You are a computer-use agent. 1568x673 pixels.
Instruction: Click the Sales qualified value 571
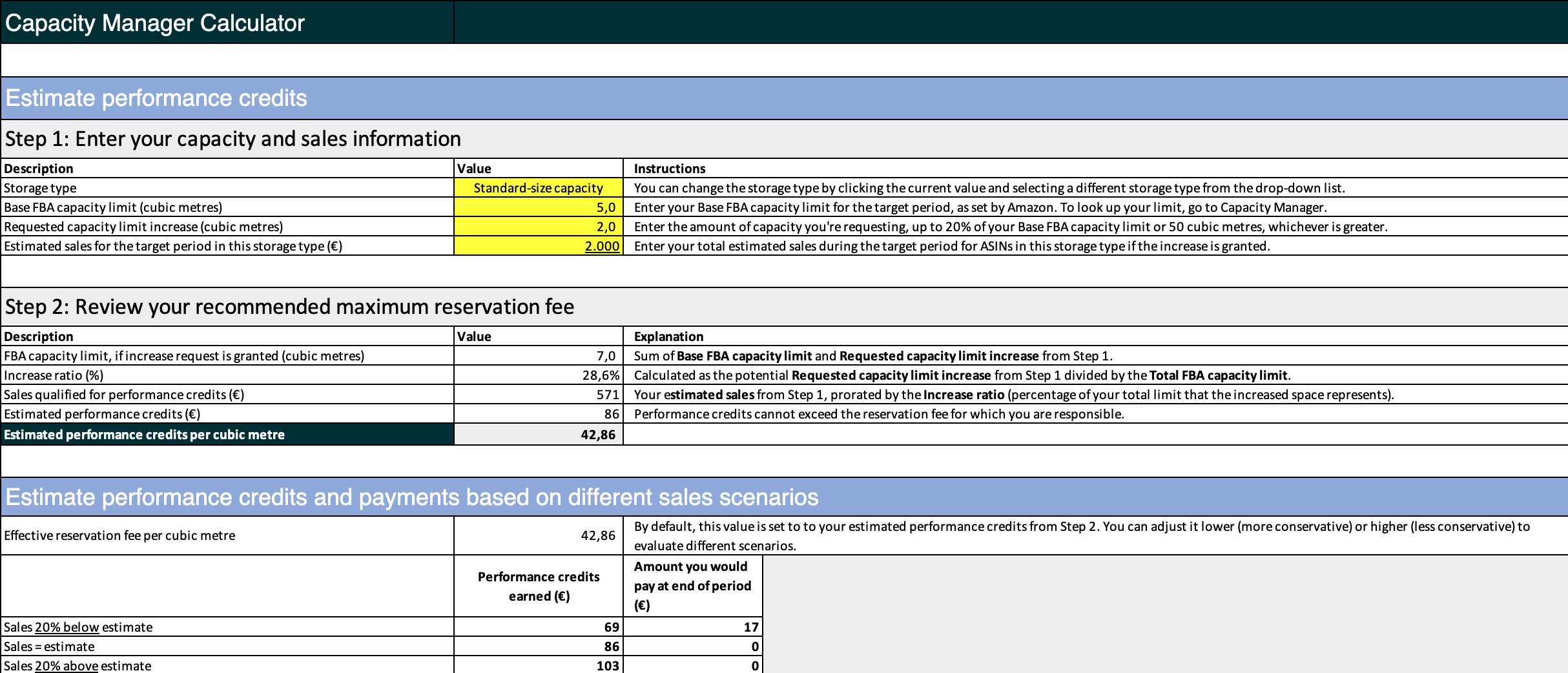(x=538, y=395)
